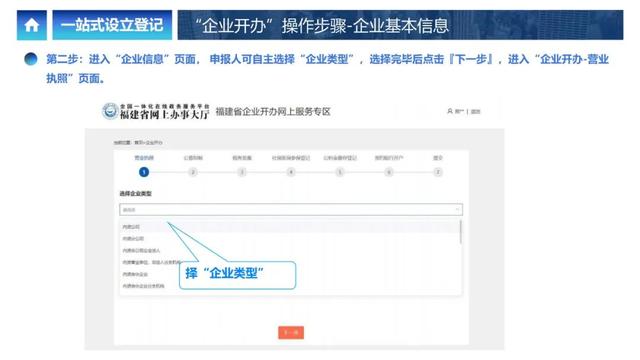Choose 内资分公司 from the dropdown list
The height and width of the screenshot is (360, 640).
tap(133, 238)
